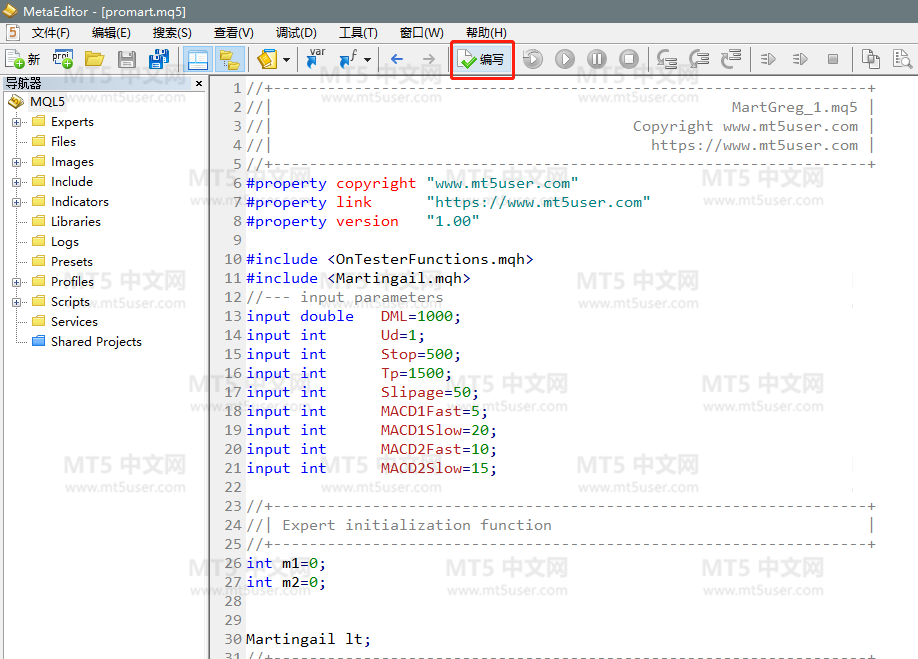Screen dimensions: 918x659
Task: Click the '#property version' line
Action: click(362, 222)
